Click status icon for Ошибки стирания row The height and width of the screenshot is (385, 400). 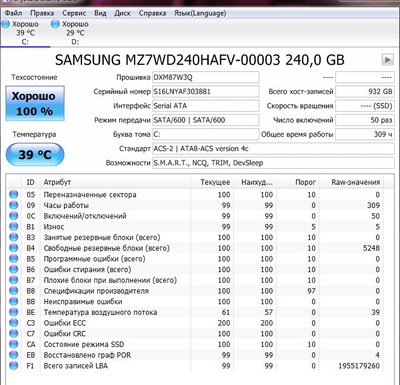(14, 269)
